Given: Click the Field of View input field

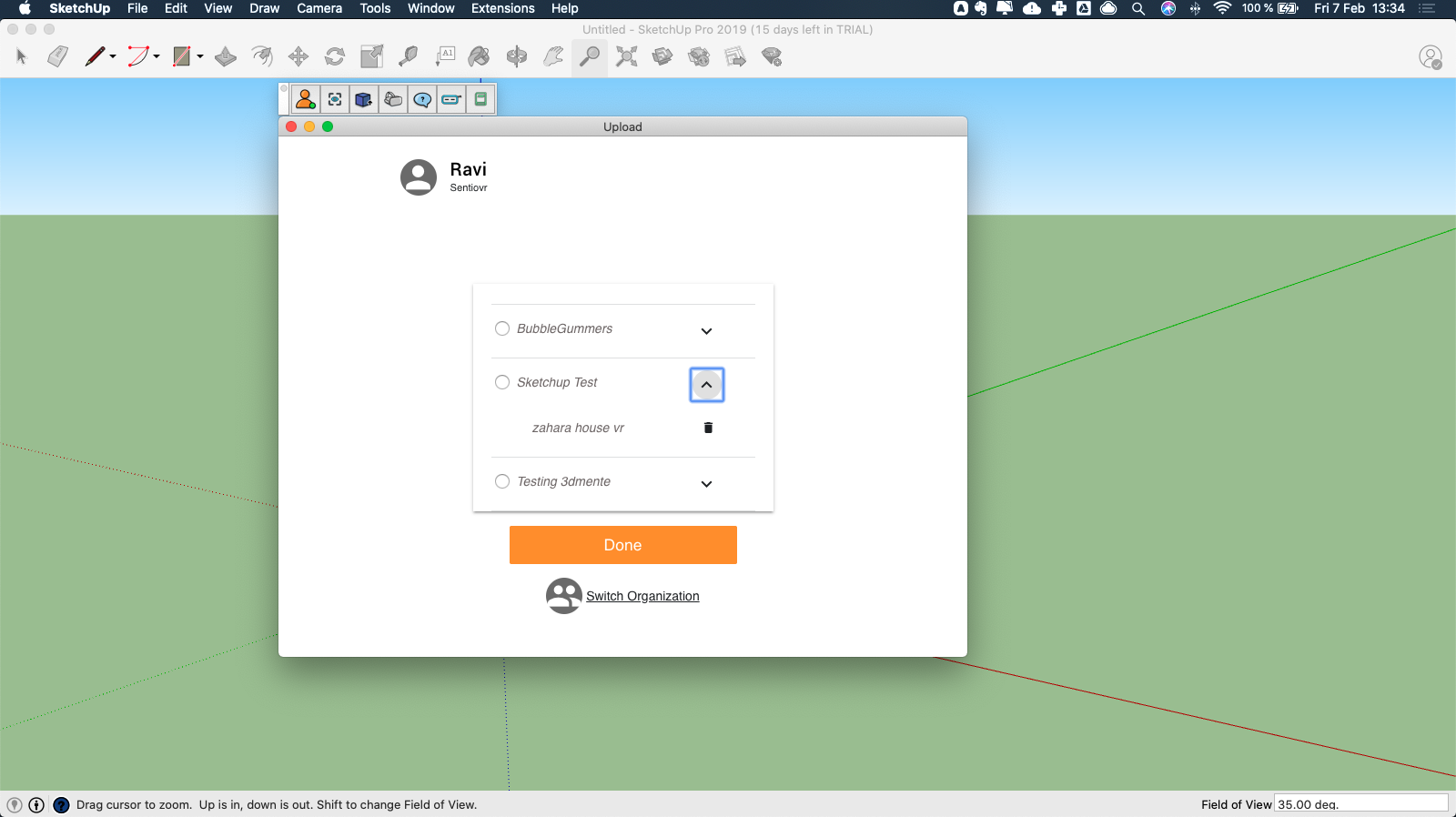Looking at the screenshot, I should pos(1360,803).
